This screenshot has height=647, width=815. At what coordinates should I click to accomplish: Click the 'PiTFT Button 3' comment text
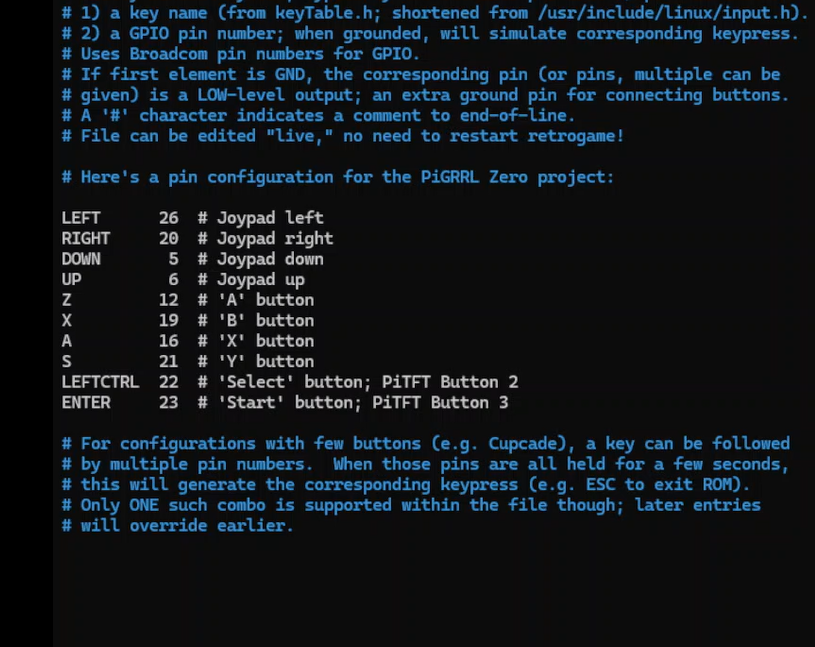coord(440,403)
